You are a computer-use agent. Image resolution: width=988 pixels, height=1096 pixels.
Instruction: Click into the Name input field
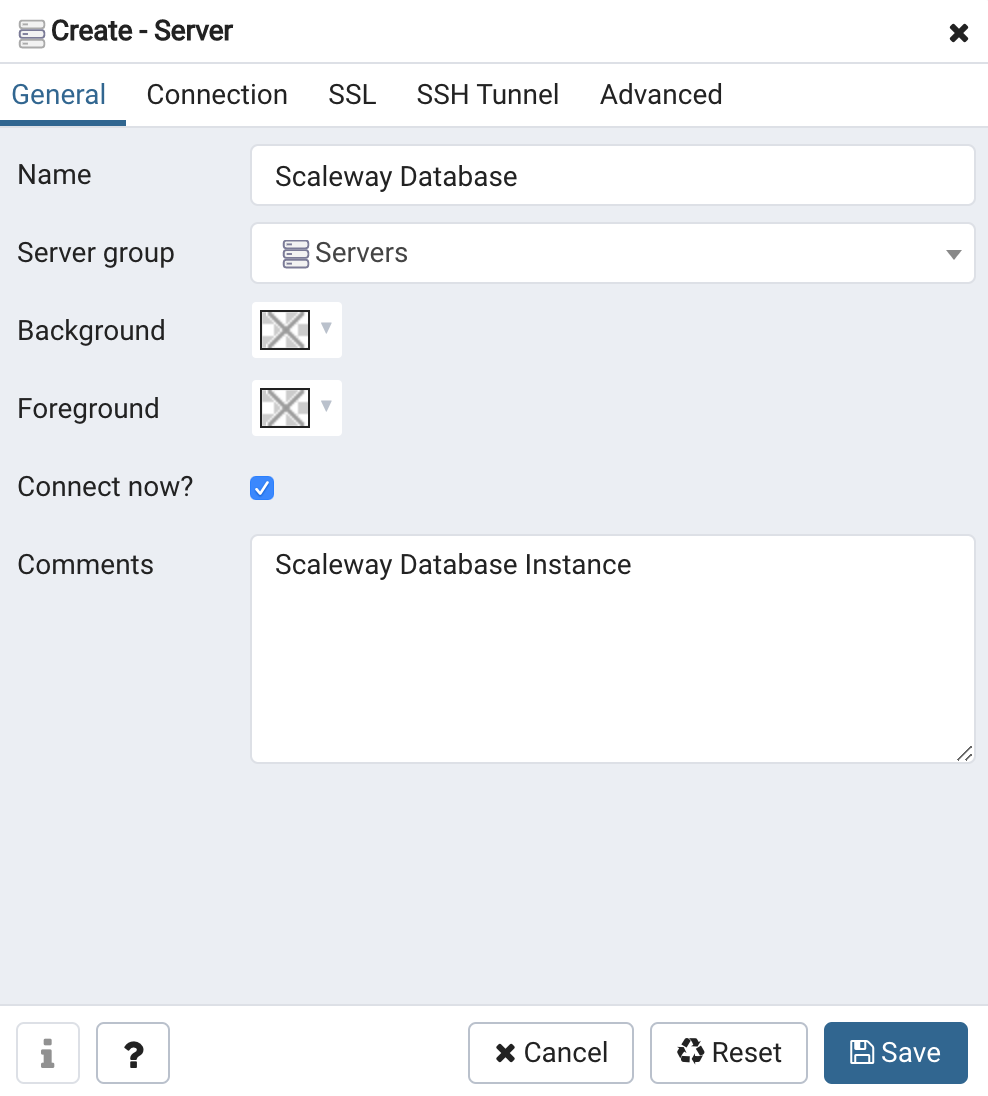tap(612, 176)
